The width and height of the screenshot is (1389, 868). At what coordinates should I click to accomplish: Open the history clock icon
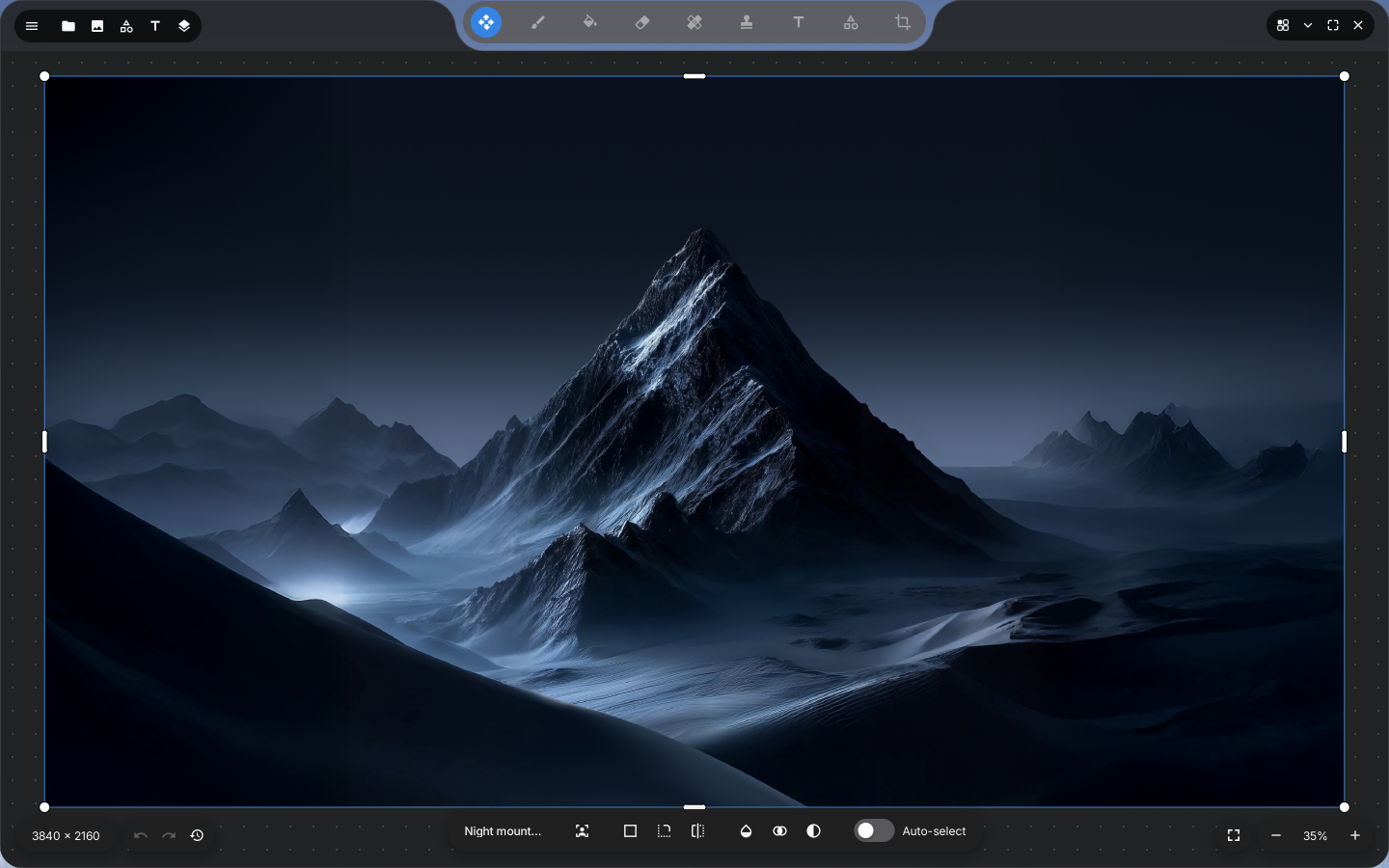[x=197, y=835]
